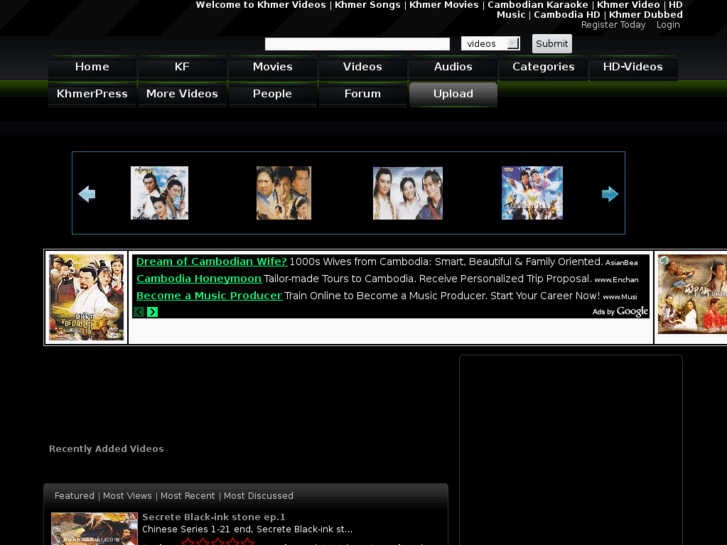Click the search text field
The image size is (727, 545).
[357, 44]
